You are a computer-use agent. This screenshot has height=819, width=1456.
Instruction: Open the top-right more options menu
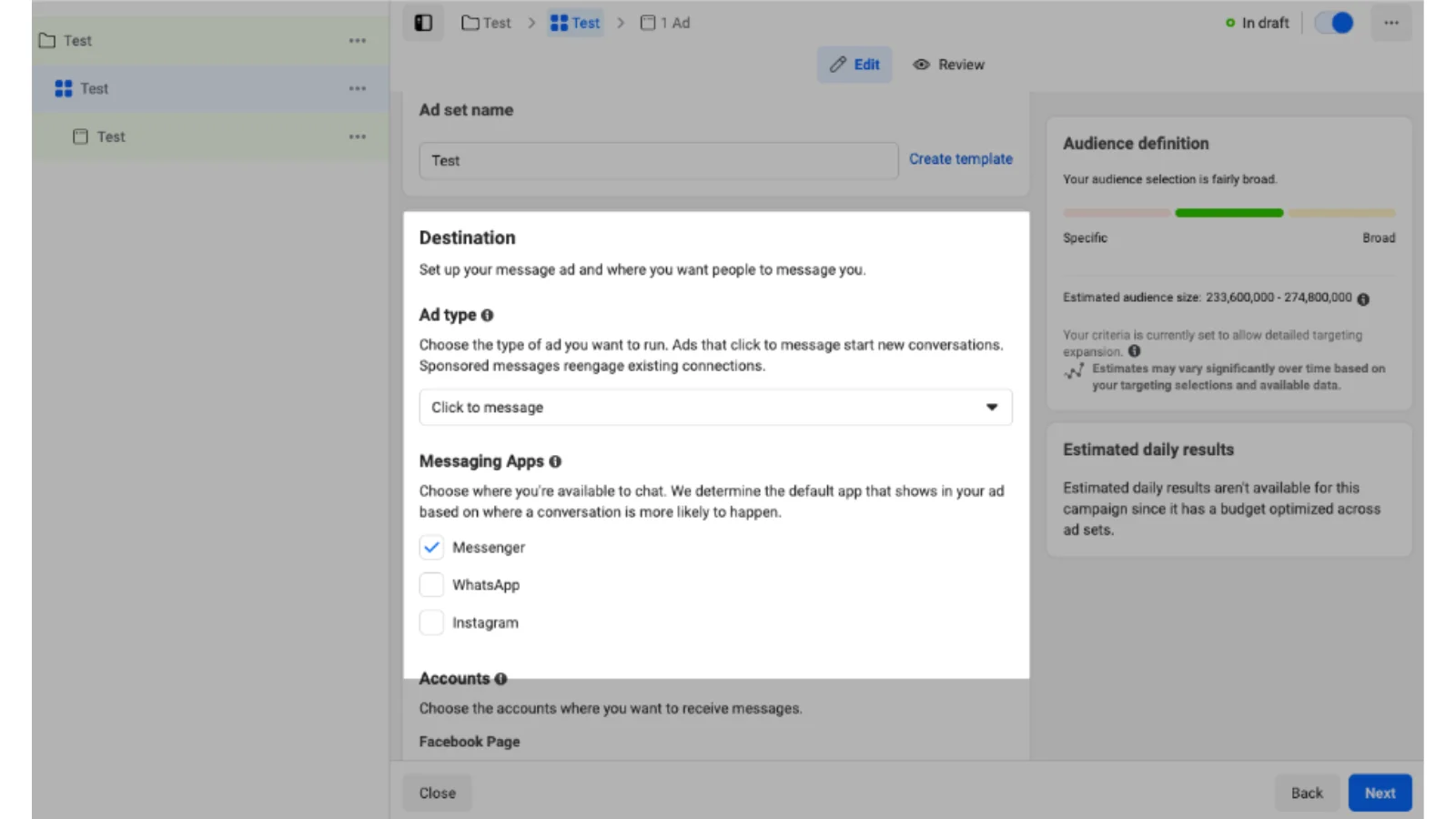tap(1391, 23)
